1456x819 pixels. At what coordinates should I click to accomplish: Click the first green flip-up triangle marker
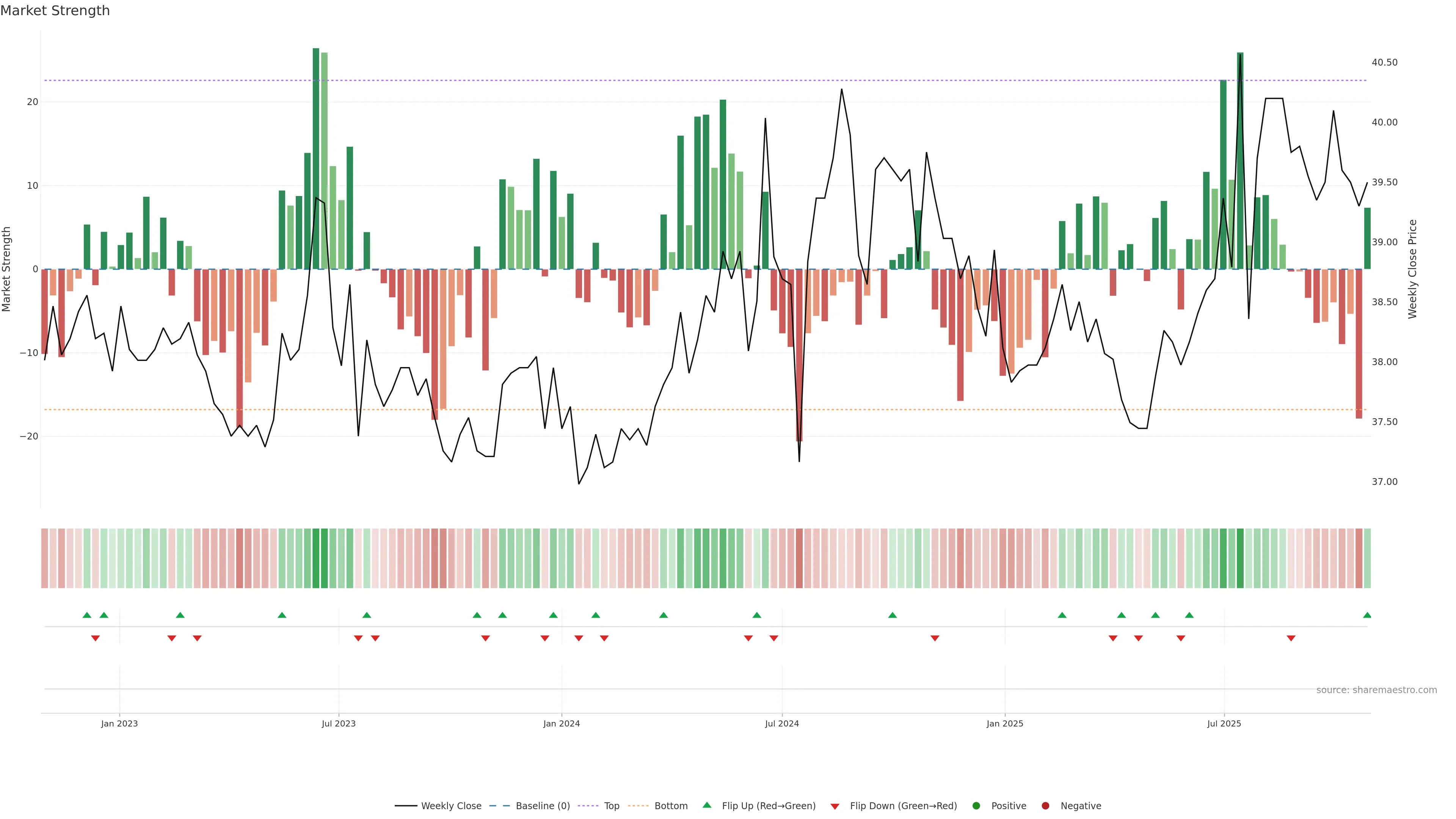87,615
